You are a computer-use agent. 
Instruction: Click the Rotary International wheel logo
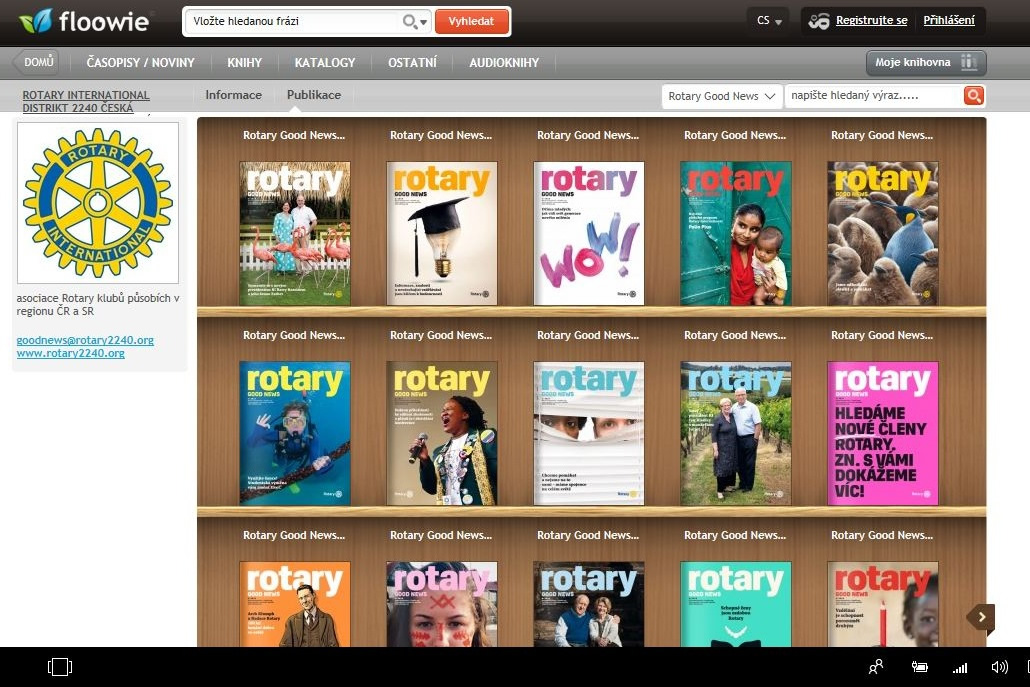point(98,203)
